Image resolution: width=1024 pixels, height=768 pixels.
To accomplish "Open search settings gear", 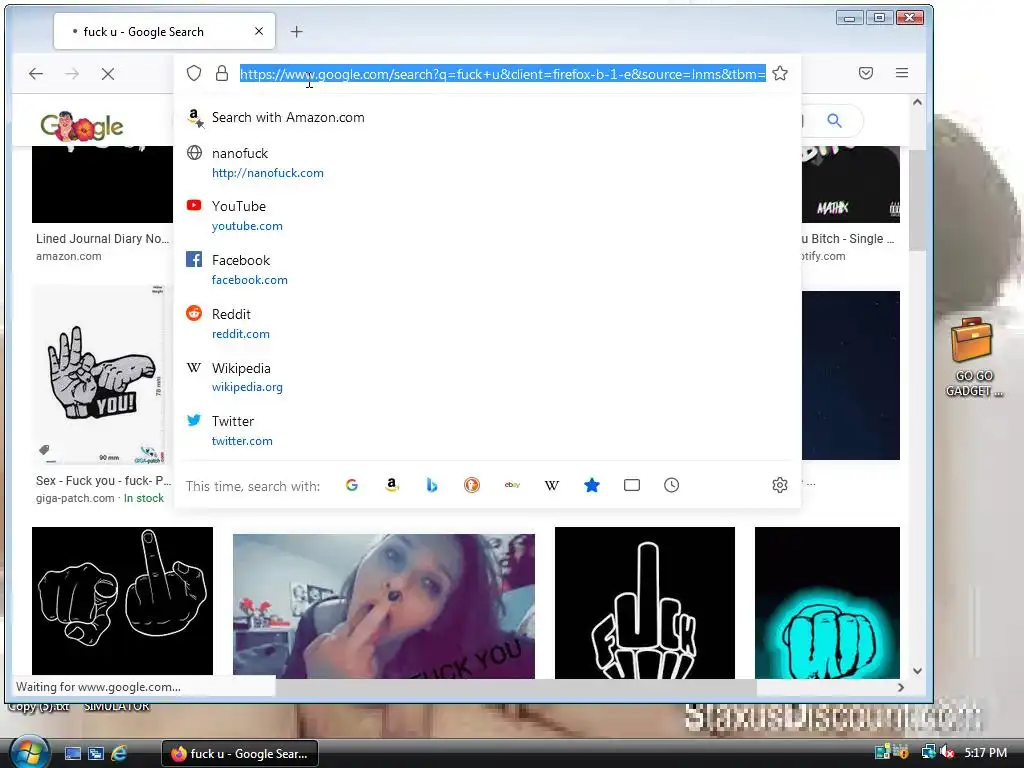I will (x=780, y=485).
